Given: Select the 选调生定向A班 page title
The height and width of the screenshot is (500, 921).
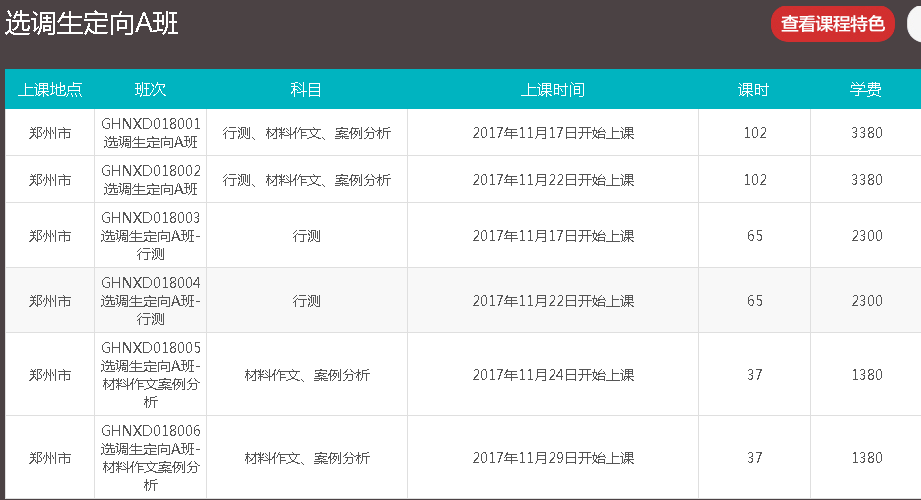Looking at the screenshot, I should (x=92, y=24).
